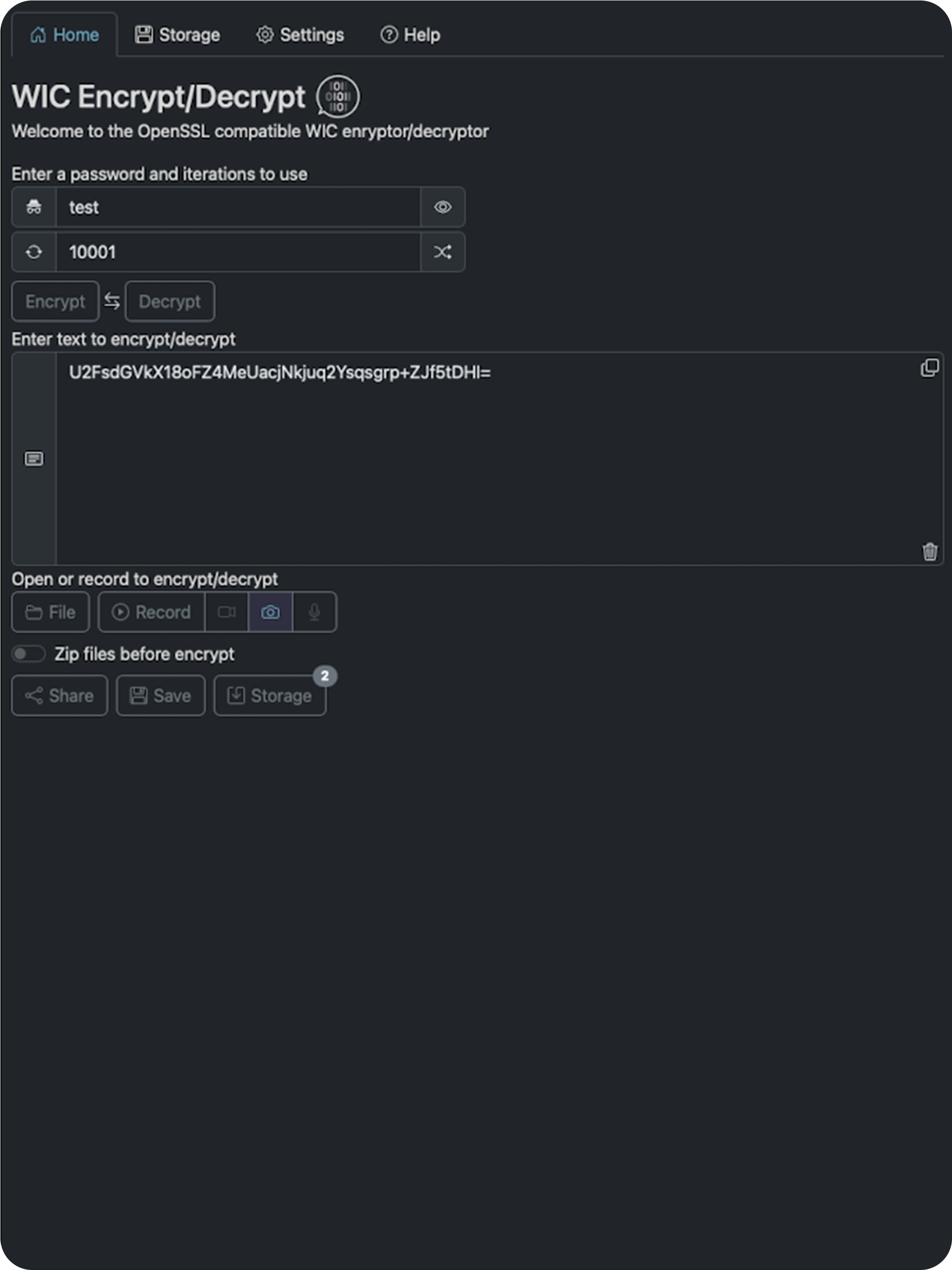Copy text using the clipboard icon
The height and width of the screenshot is (1270, 952).
coord(929,368)
